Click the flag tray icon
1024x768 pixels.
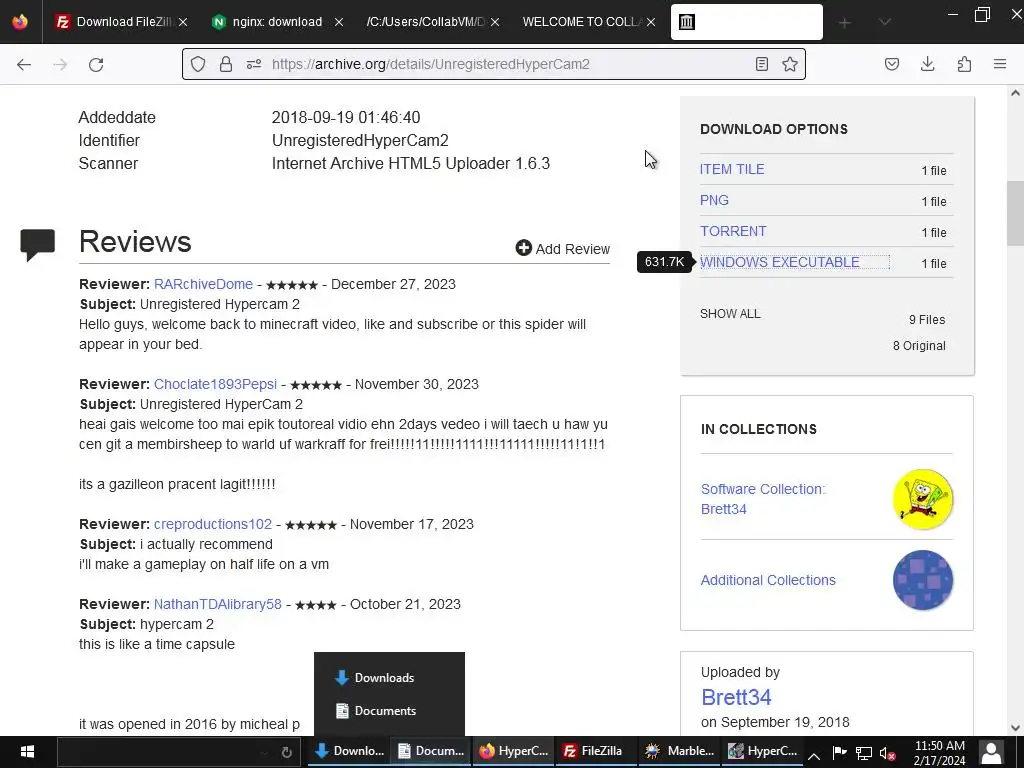840,752
